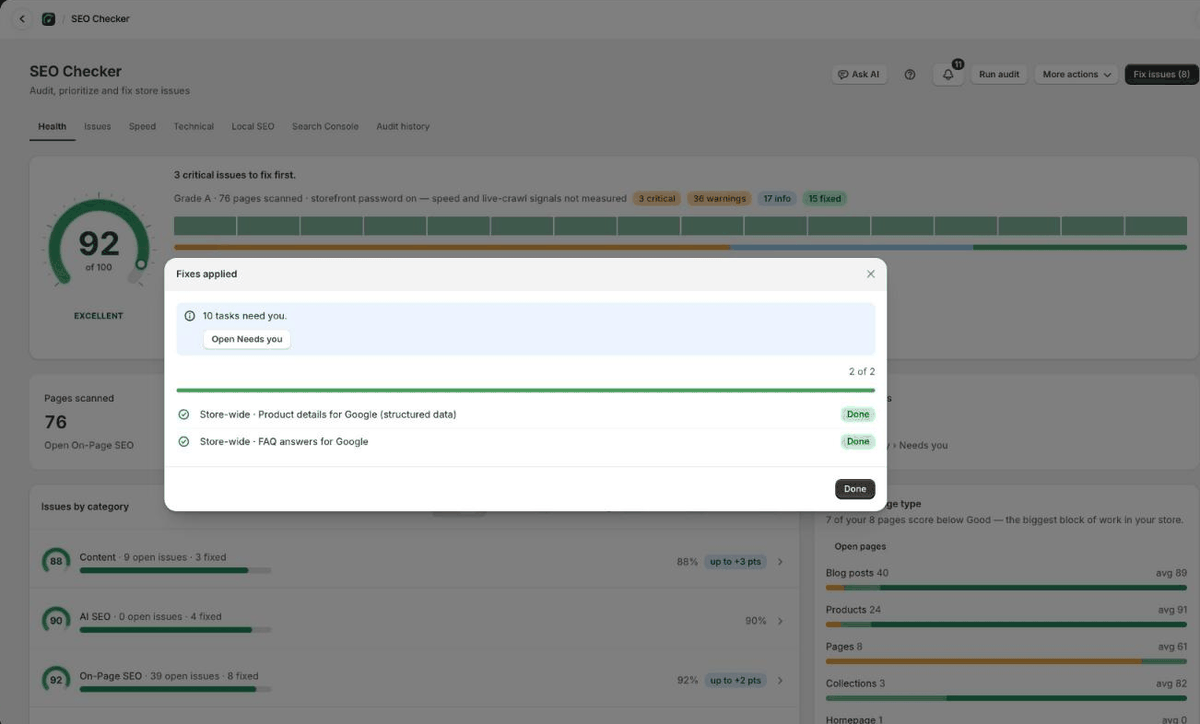Click the info icon beside 10 tasks need you

pos(190,316)
